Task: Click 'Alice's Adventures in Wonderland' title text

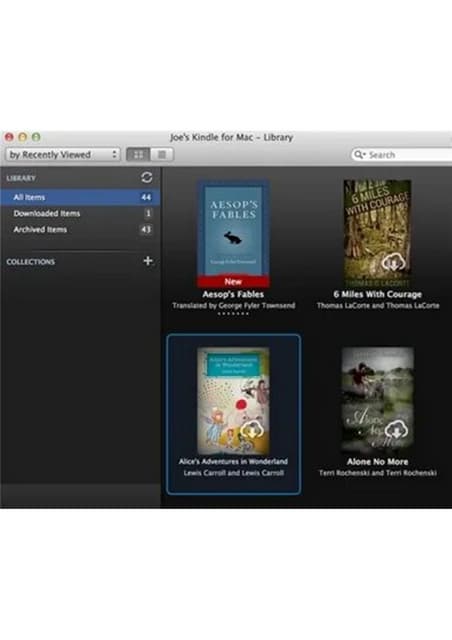Action: coord(233,461)
